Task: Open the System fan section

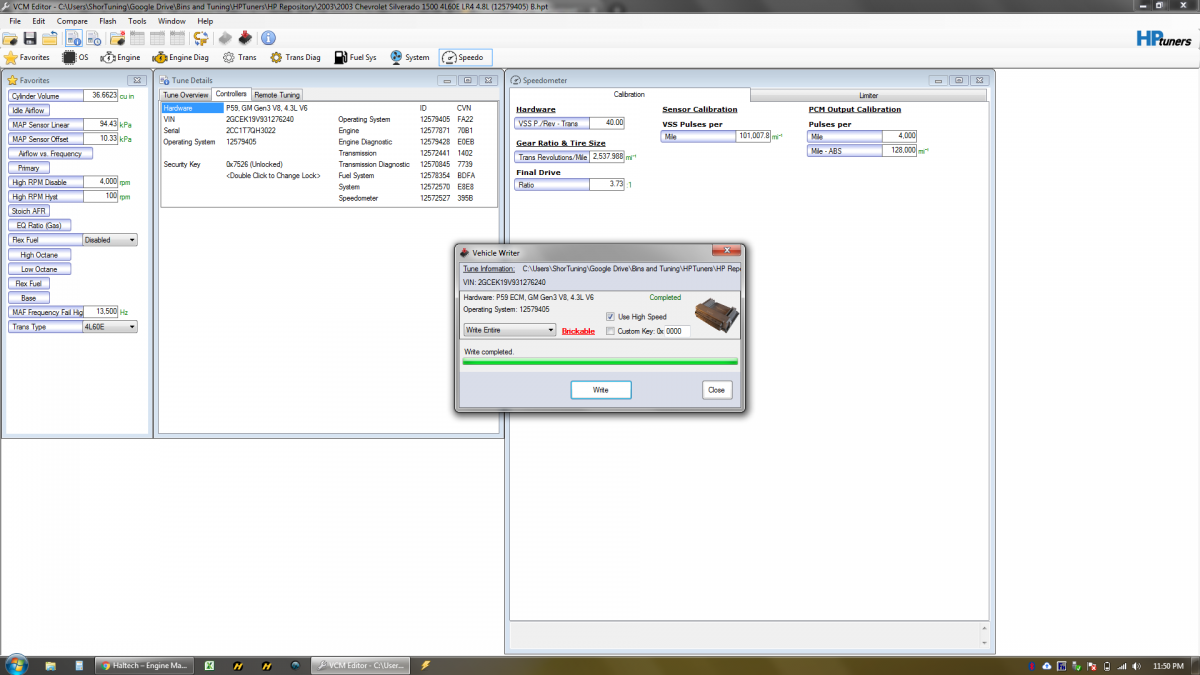Action: point(410,57)
